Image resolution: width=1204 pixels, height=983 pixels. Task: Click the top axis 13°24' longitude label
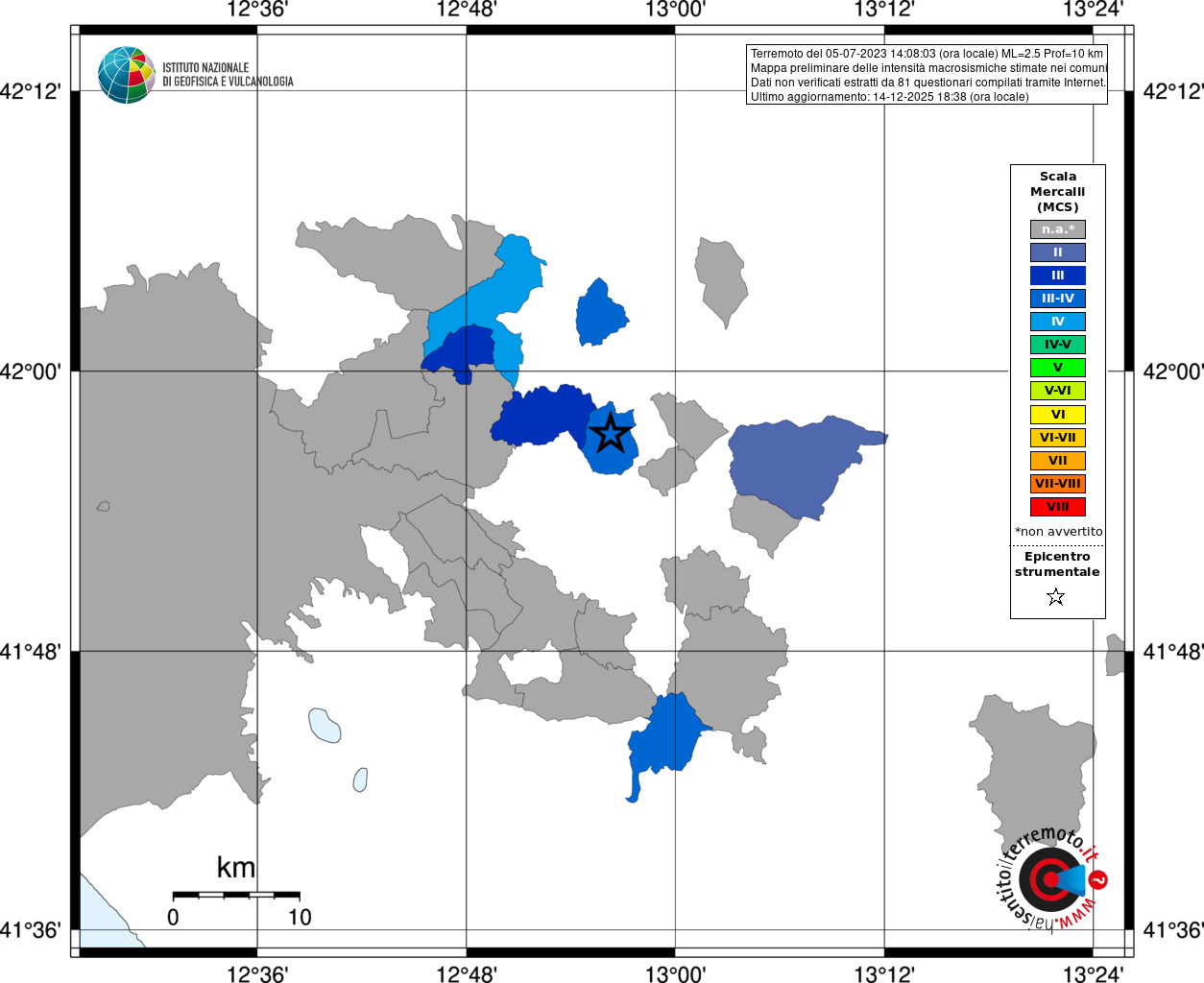(x=1093, y=10)
